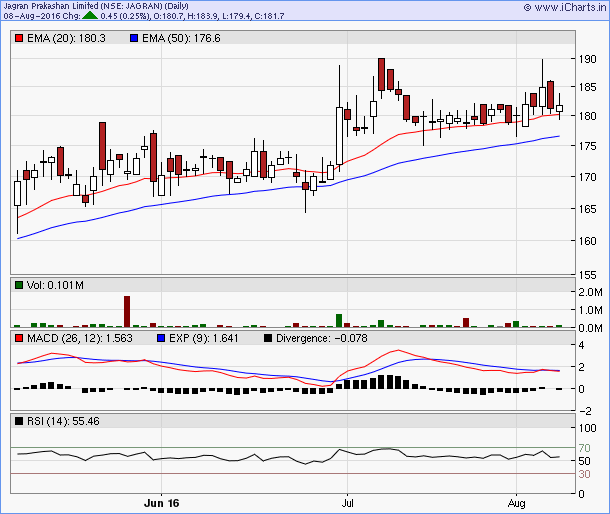Viewport: 610px width, 514px height.
Task: Click the green up-arrow change indicator
Action: [x=90, y=16]
